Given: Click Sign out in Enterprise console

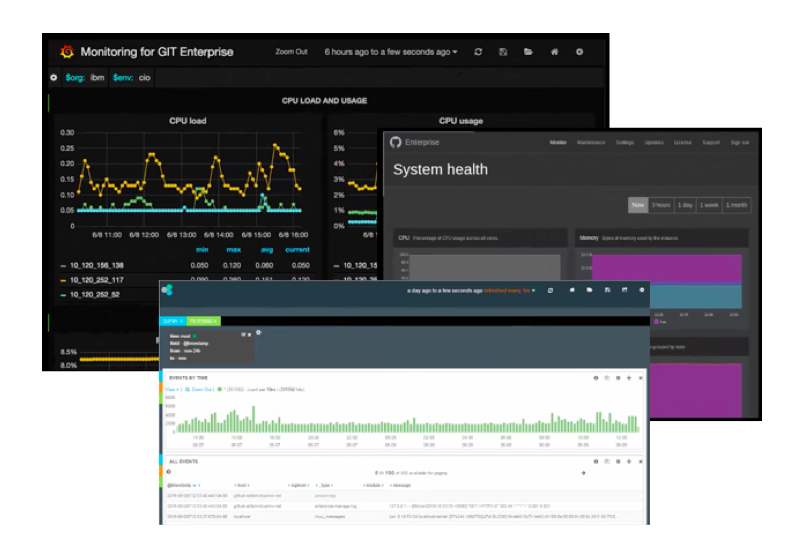Looking at the screenshot, I should click(x=740, y=143).
